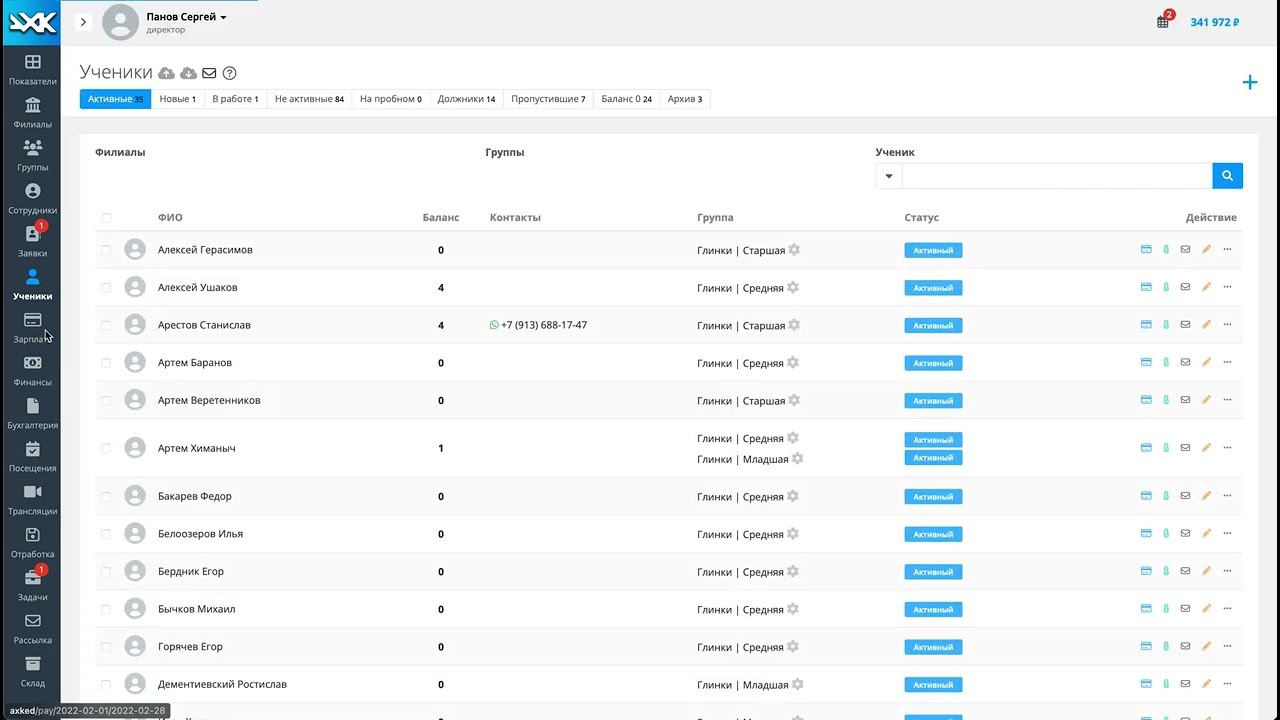The height and width of the screenshot is (720, 1280).
Task: Open Заявки sidebar item
Action: point(32,242)
